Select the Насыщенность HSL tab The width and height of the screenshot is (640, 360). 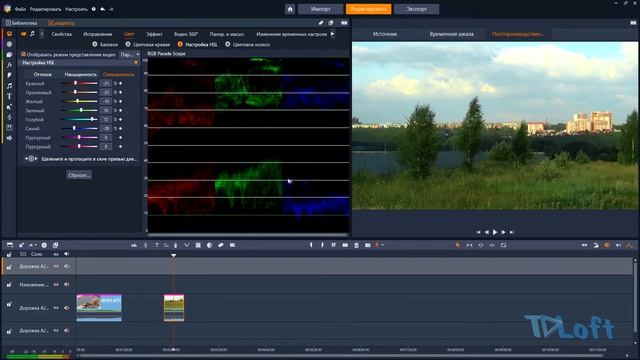pyautogui.click(x=80, y=74)
